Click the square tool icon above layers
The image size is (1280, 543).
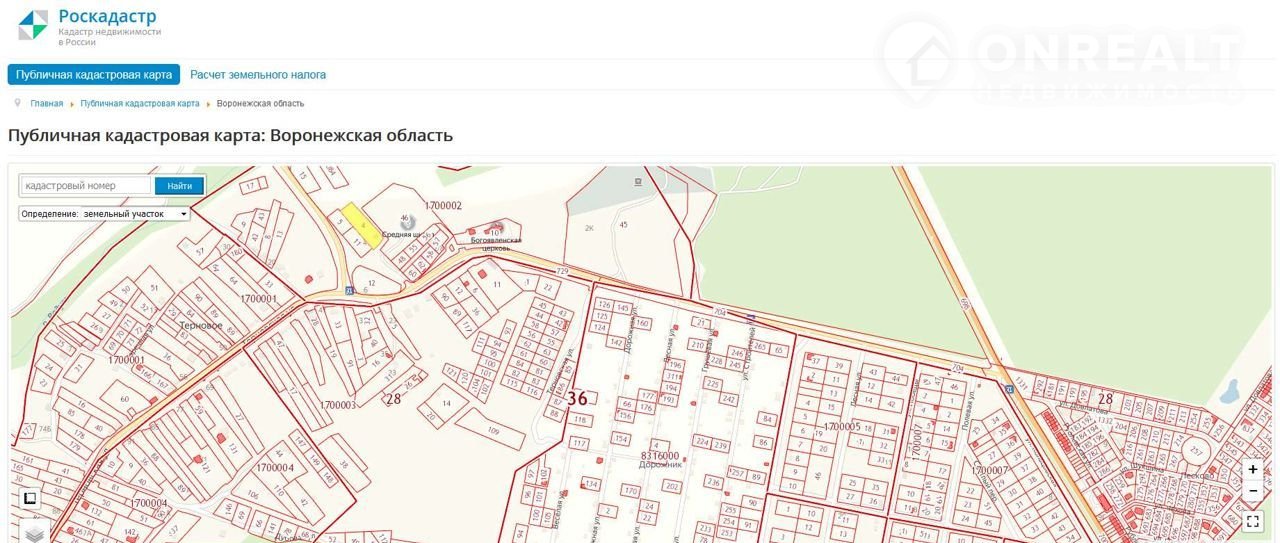[30, 498]
